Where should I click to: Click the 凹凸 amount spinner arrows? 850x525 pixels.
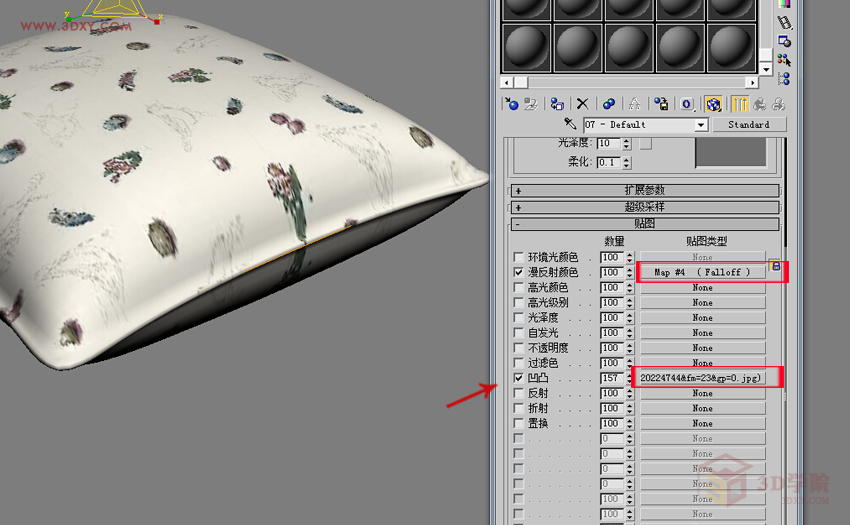pos(629,378)
